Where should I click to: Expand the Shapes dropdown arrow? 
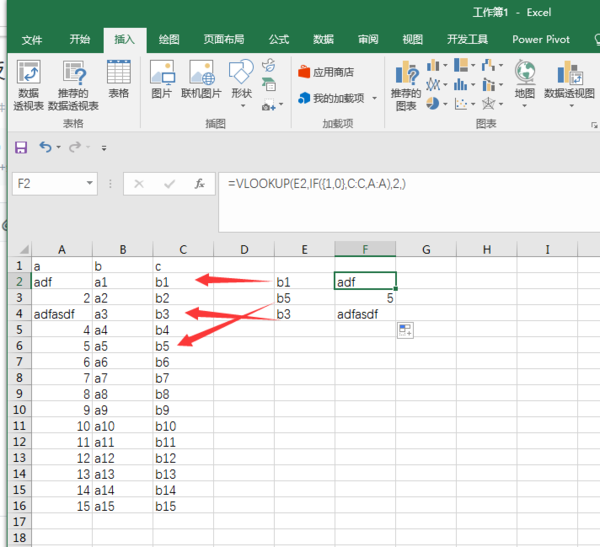(243, 106)
